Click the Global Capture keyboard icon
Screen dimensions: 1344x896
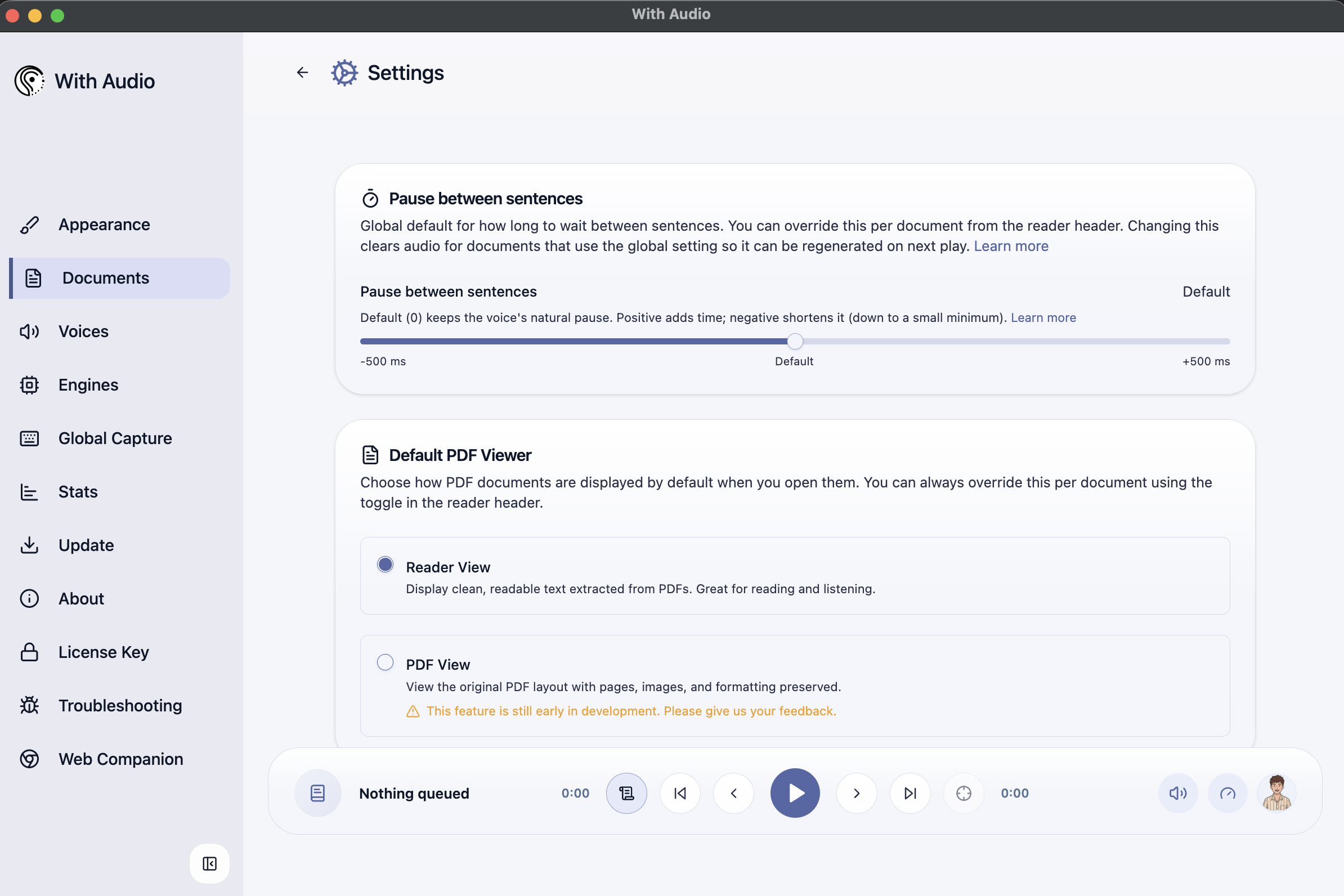30,438
